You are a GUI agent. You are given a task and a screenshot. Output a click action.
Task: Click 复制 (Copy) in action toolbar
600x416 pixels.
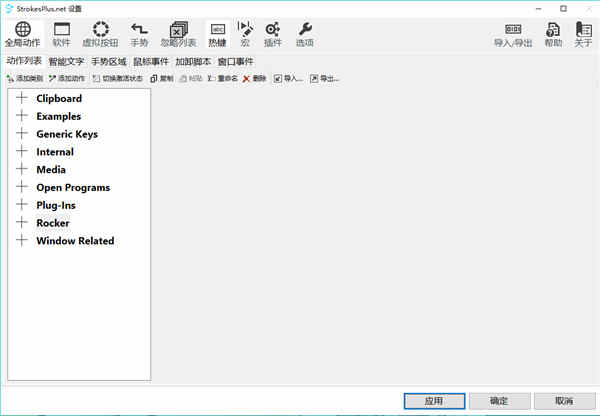[x=162, y=78]
